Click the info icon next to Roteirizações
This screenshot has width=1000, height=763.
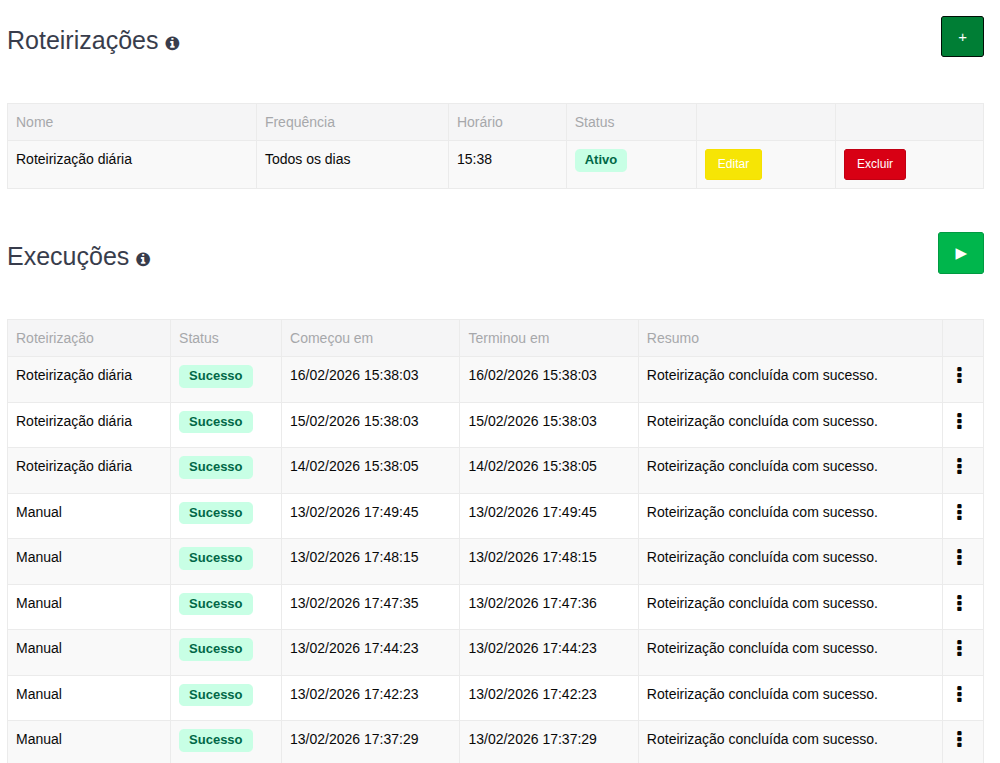pyautogui.click(x=172, y=43)
